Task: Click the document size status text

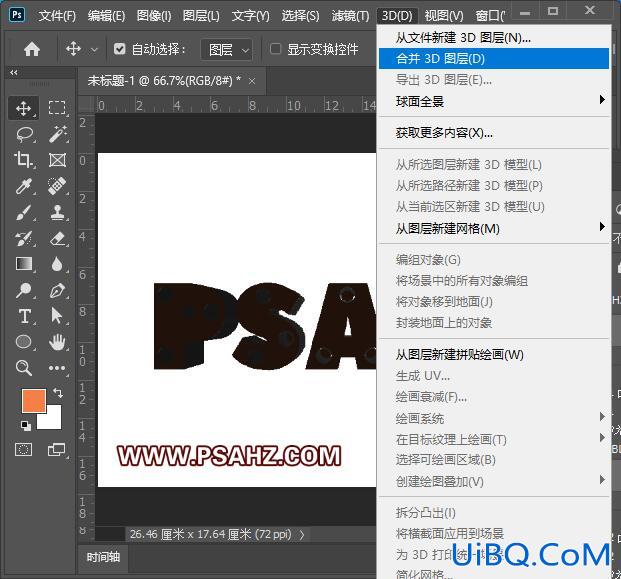Action: point(210,535)
